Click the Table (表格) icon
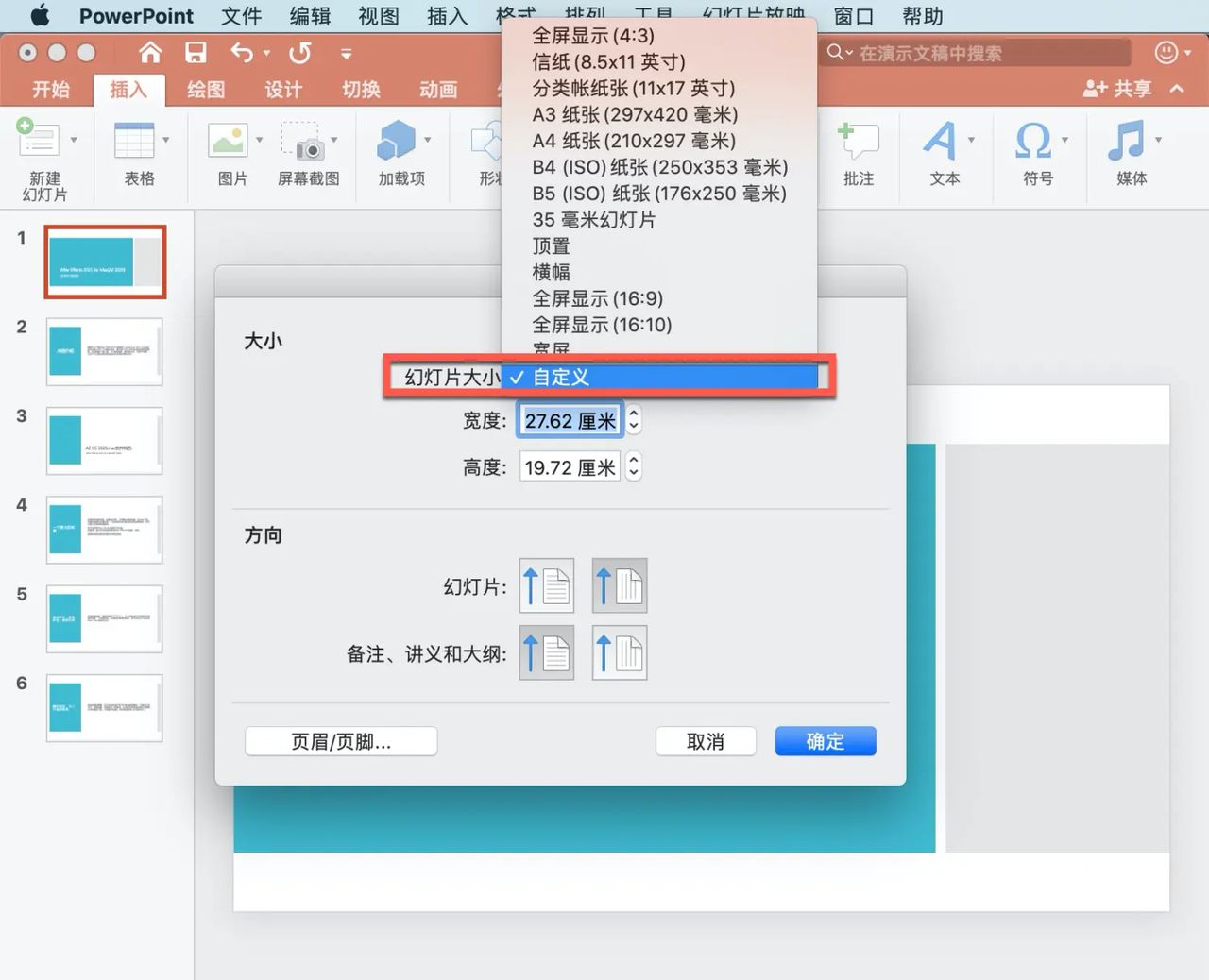Screen dimensions: 1209x980 (134, 140)
